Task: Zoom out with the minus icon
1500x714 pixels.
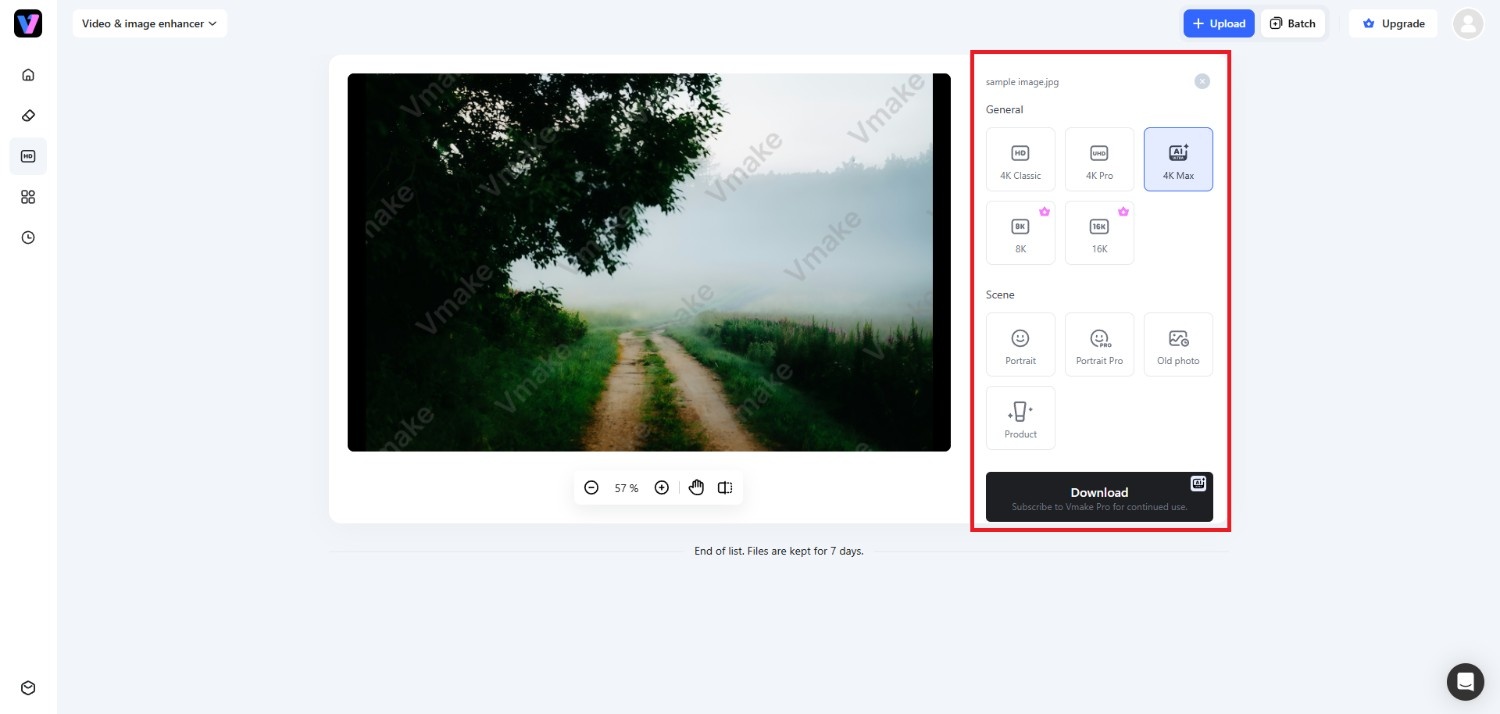Action: tap(591, 488)
